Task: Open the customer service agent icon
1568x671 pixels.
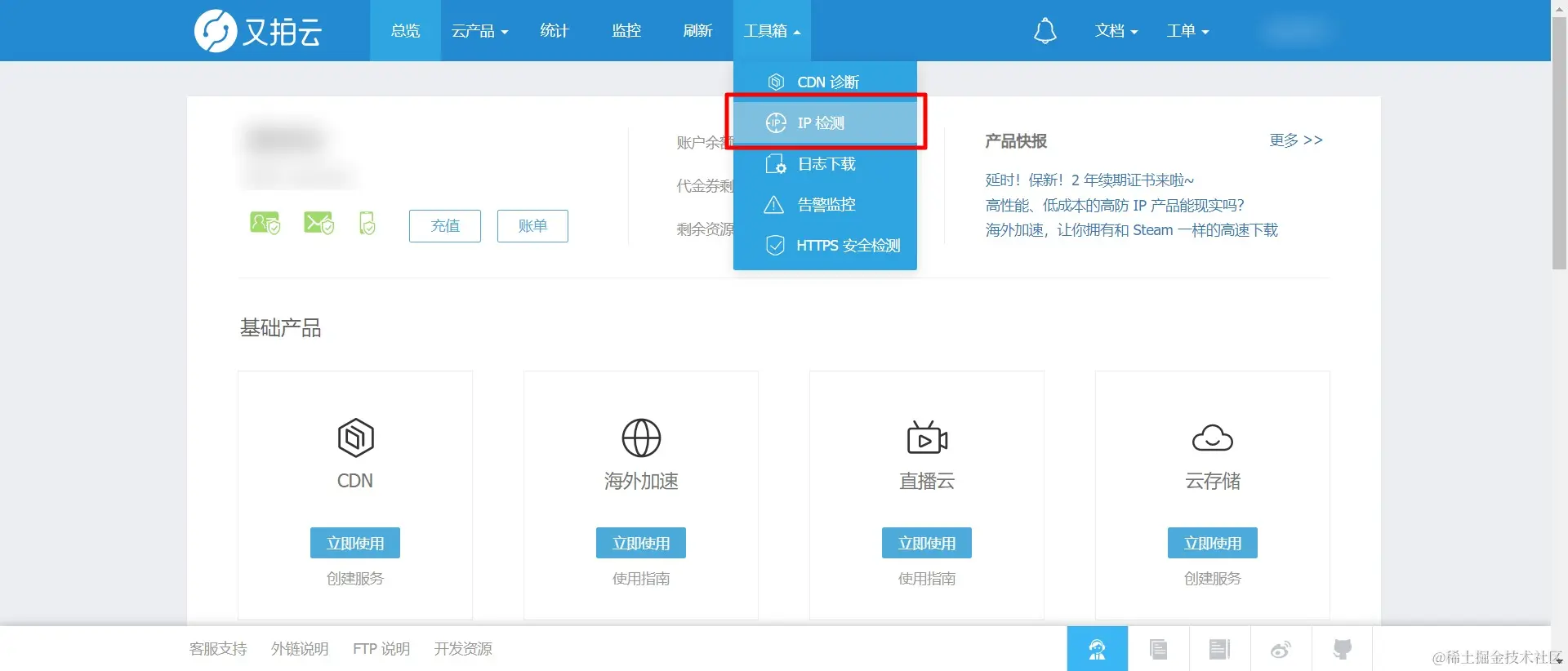Action: pos(1097,649)
